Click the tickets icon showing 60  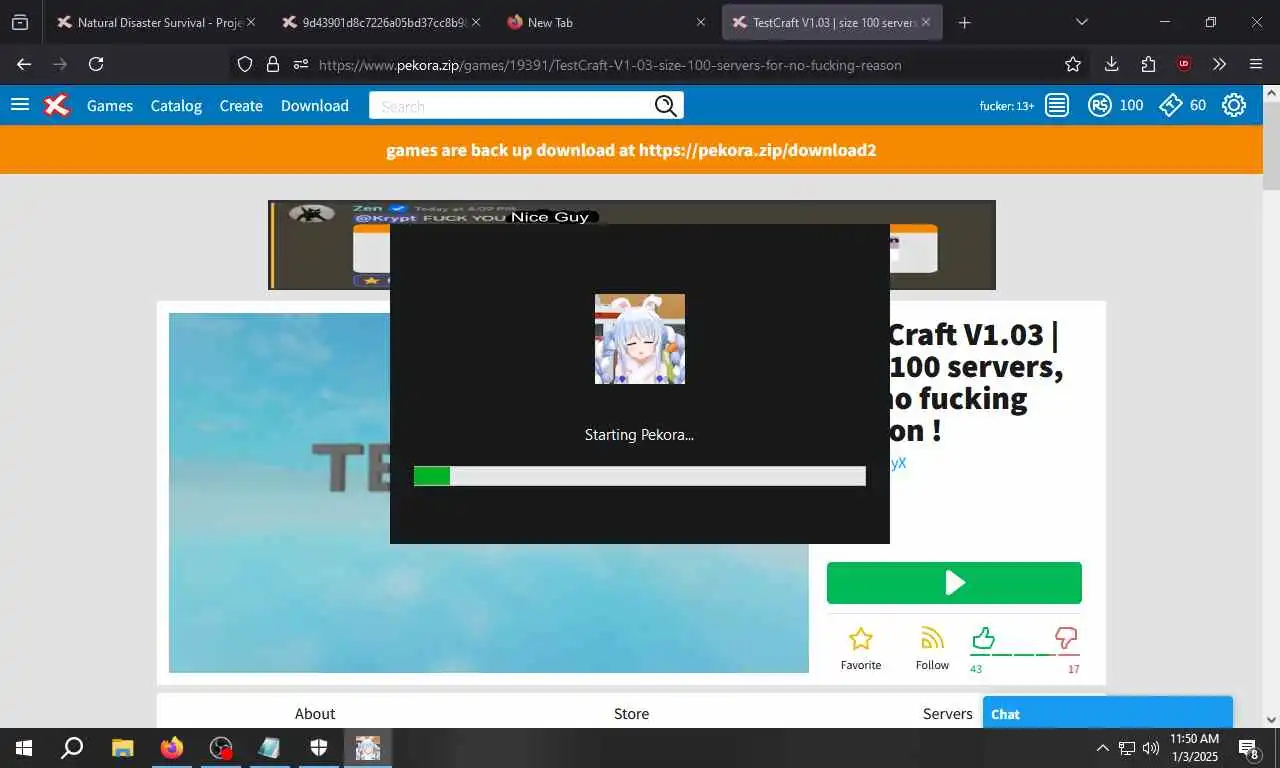1171,105
